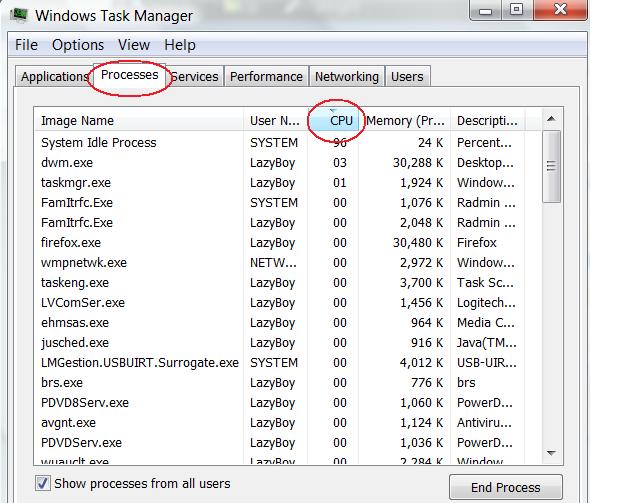Switch to the Applications tab
Image resolution: width=640 pixels, height=503 pixels.
54,77
